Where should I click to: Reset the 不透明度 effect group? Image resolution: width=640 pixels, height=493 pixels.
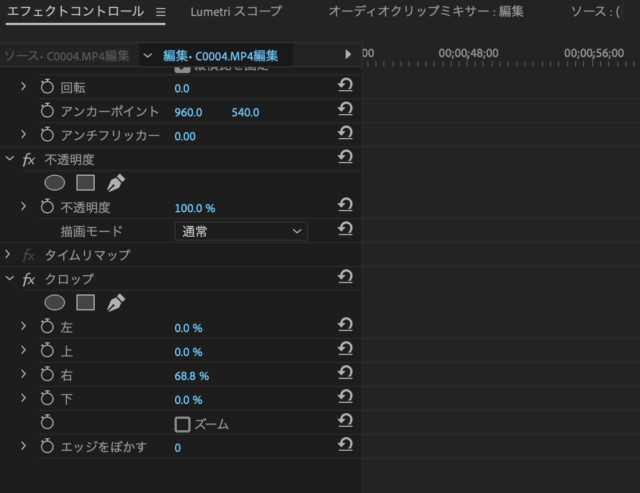tap(345, 157)
